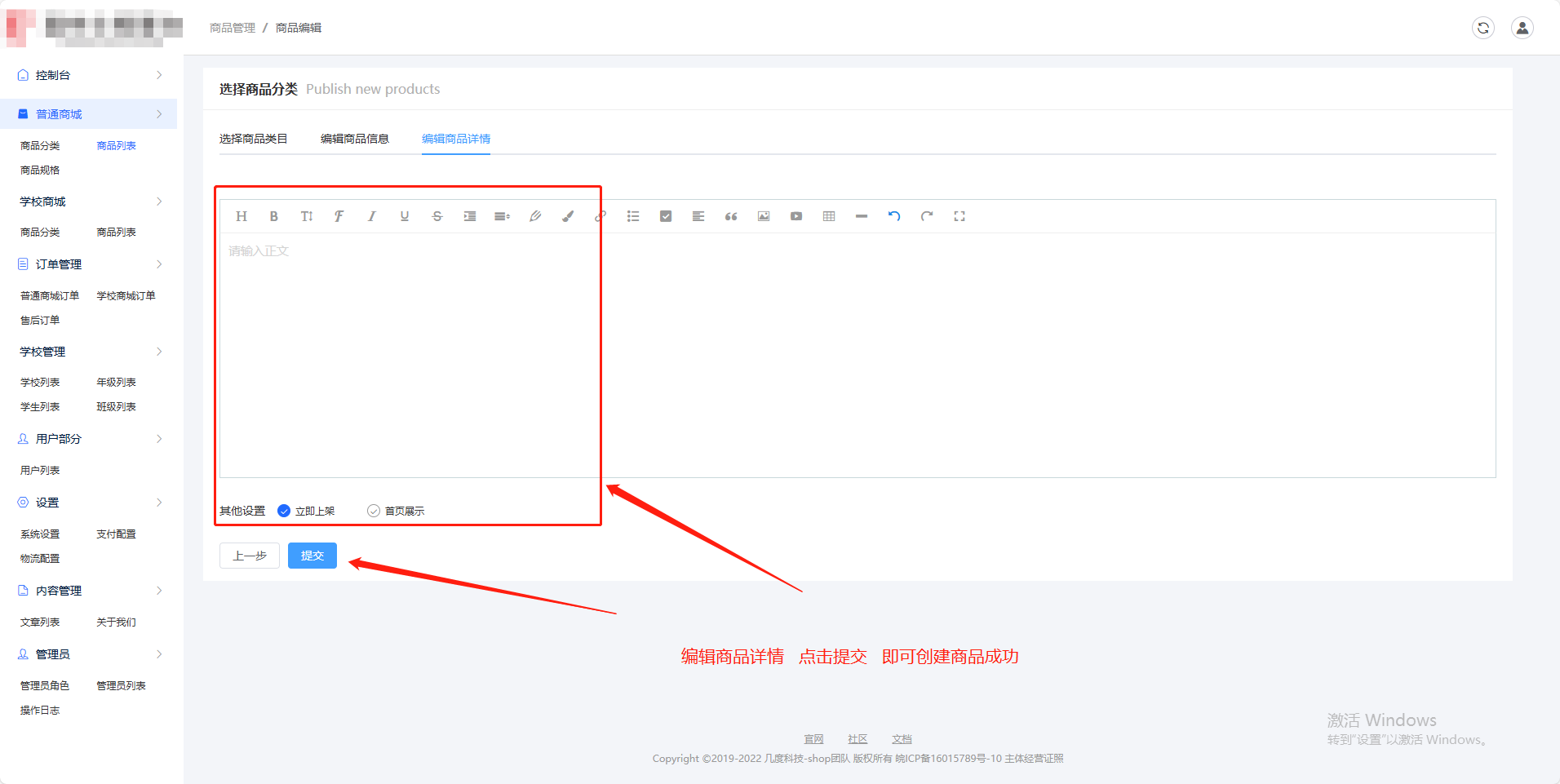Insert a blockquote in the editor

point(731,216)
